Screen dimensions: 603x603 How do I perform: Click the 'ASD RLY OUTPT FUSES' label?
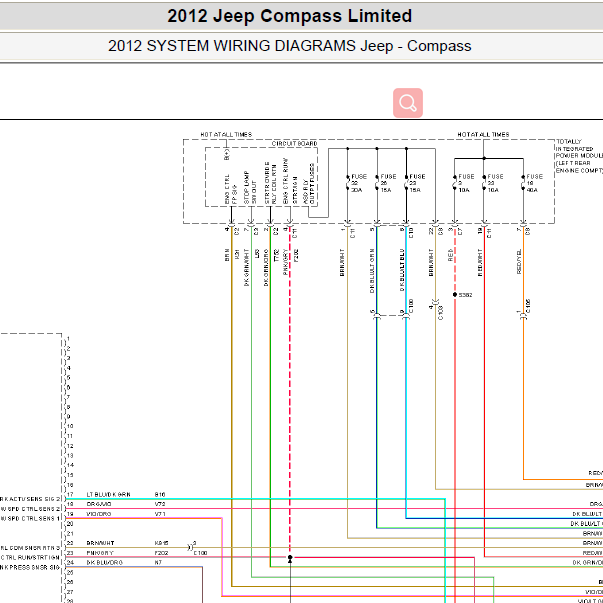[309, 184]
